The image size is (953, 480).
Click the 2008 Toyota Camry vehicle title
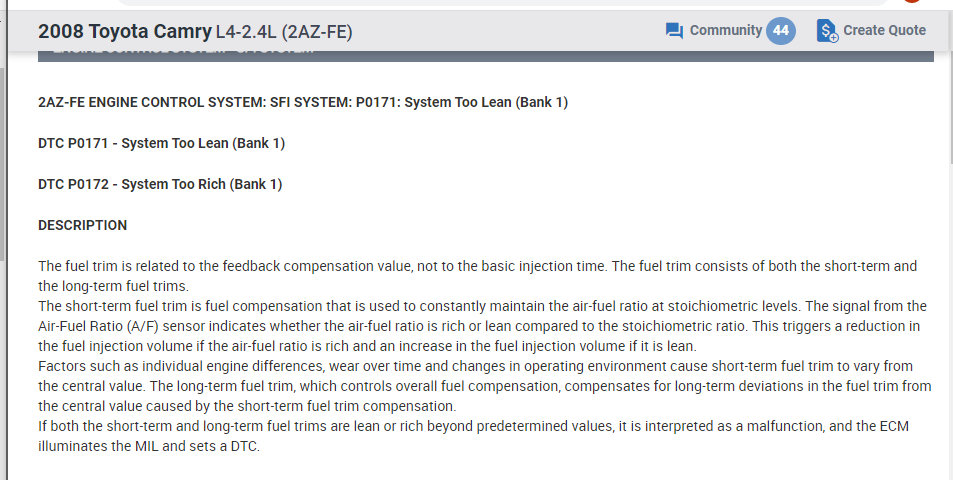click(x=124, y=31)
